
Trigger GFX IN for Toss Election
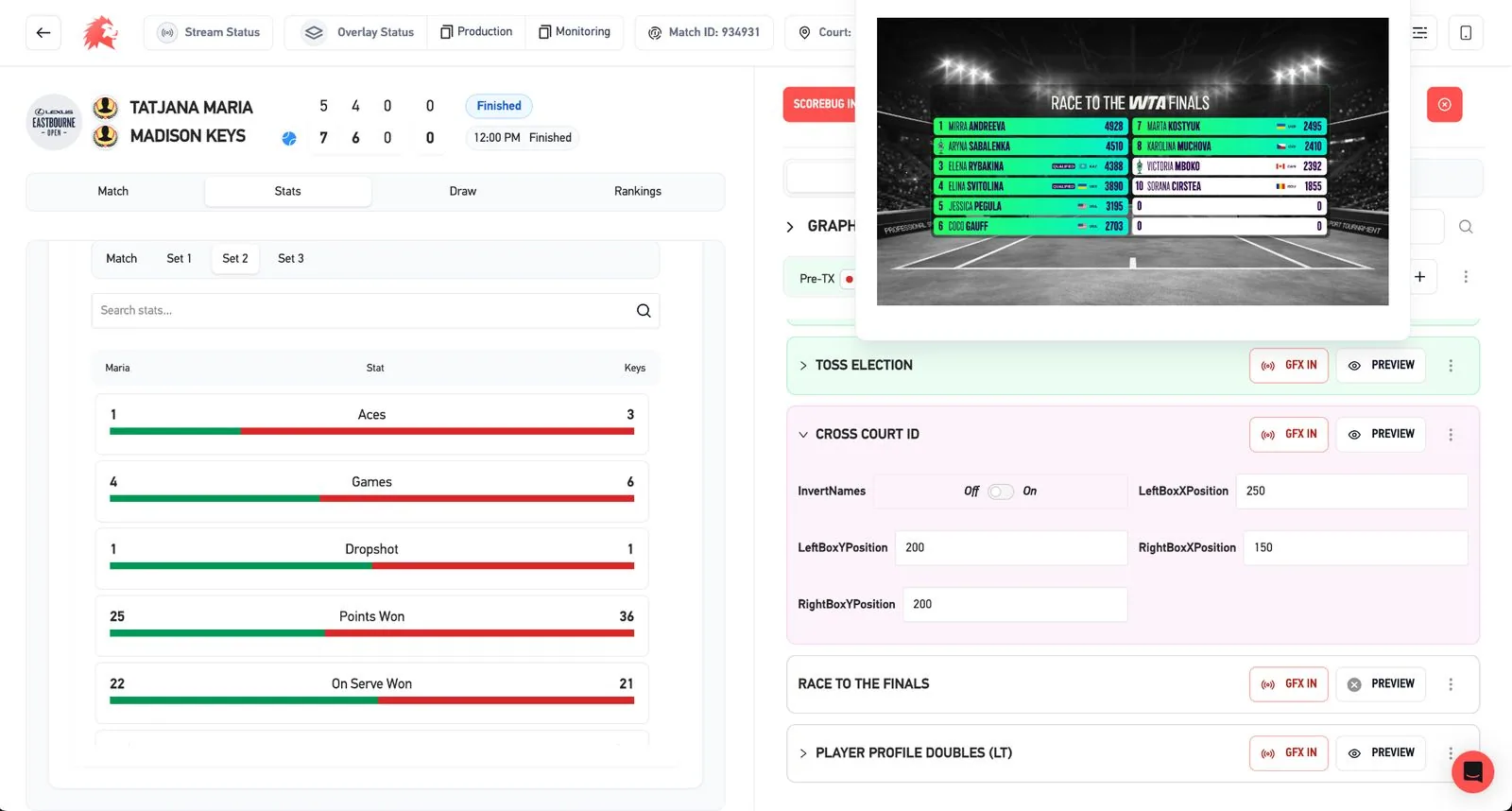(x=1289, y=366)
